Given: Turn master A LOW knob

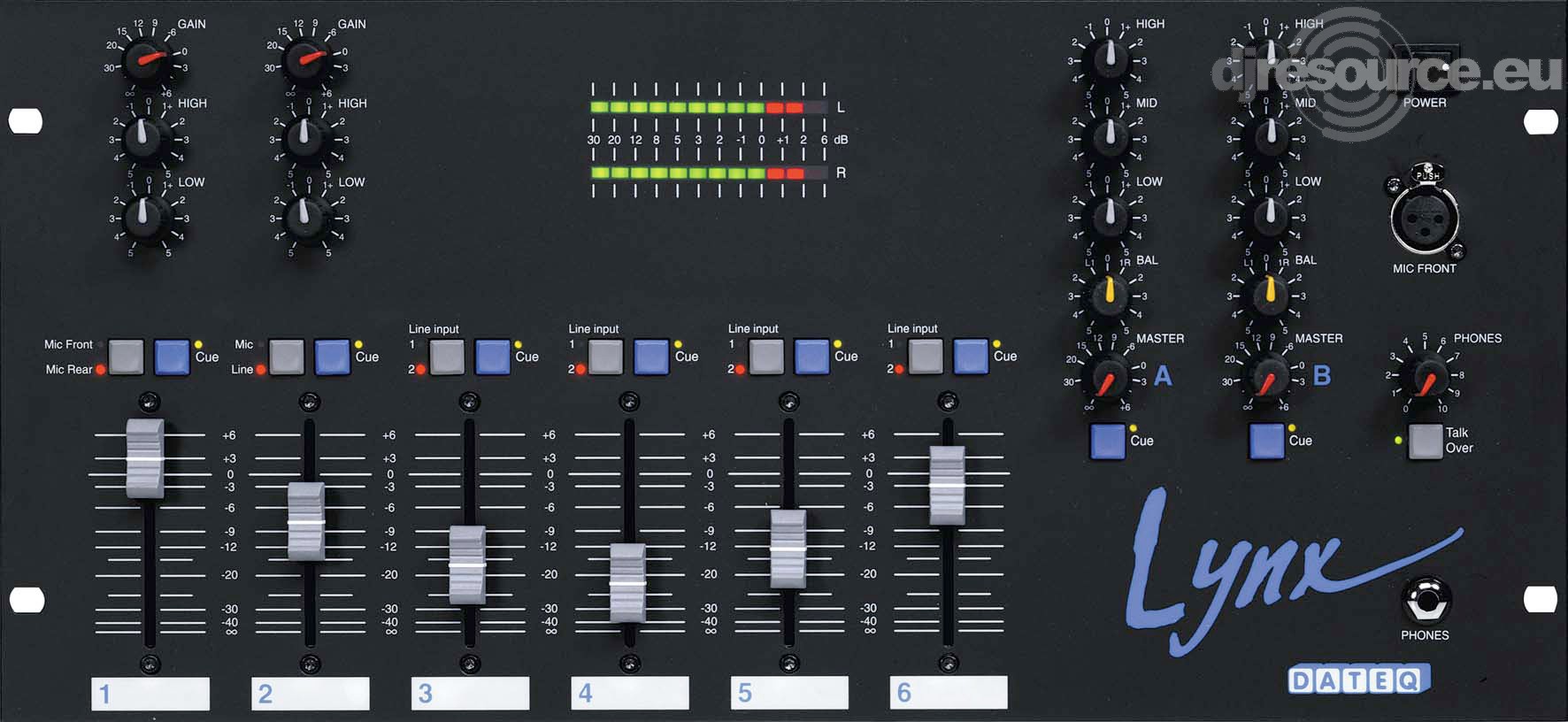Looking at the screenshot, I should click(1108, 216).
